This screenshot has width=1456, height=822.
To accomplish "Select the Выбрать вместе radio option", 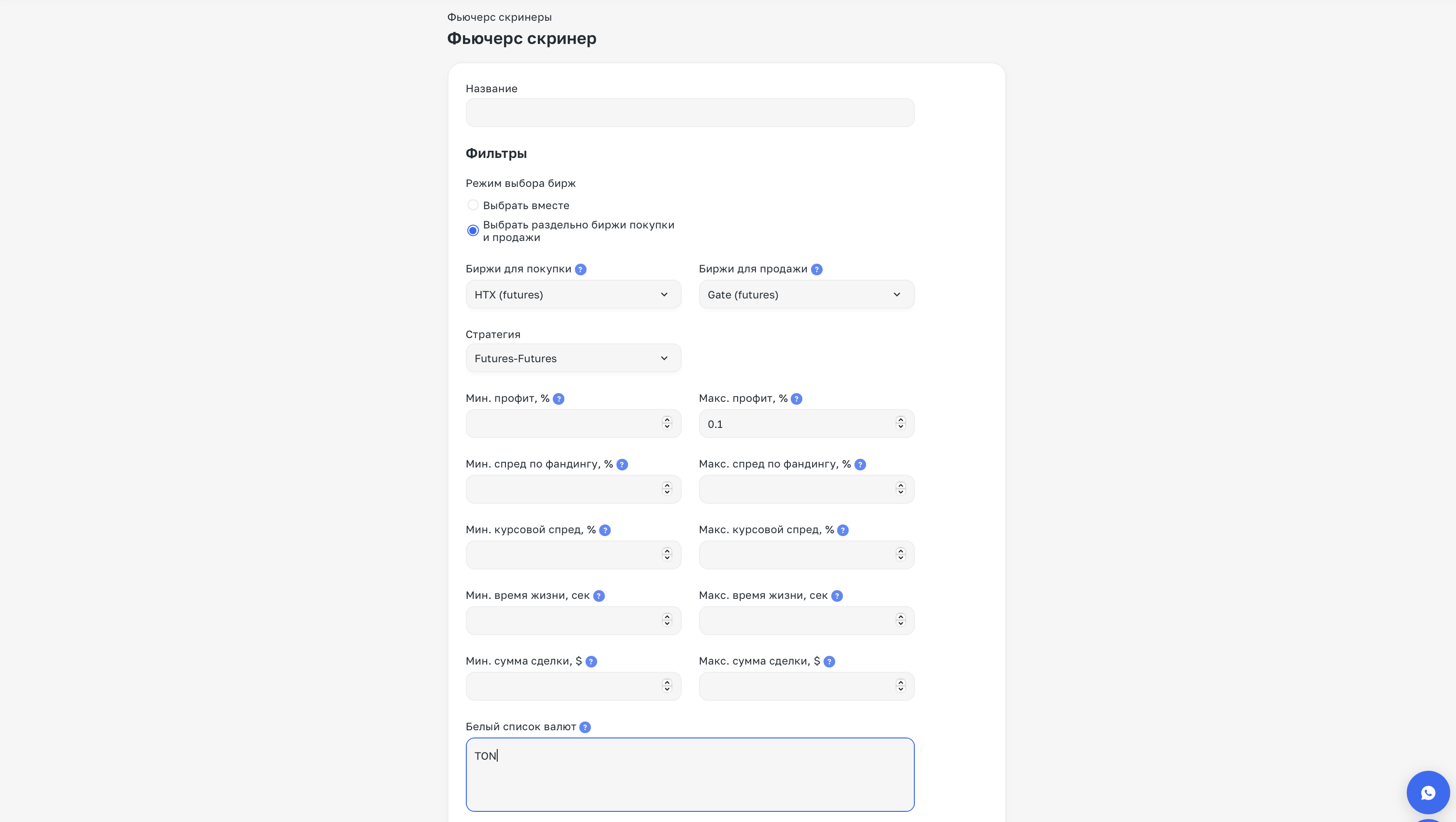I will click(473, 205).
